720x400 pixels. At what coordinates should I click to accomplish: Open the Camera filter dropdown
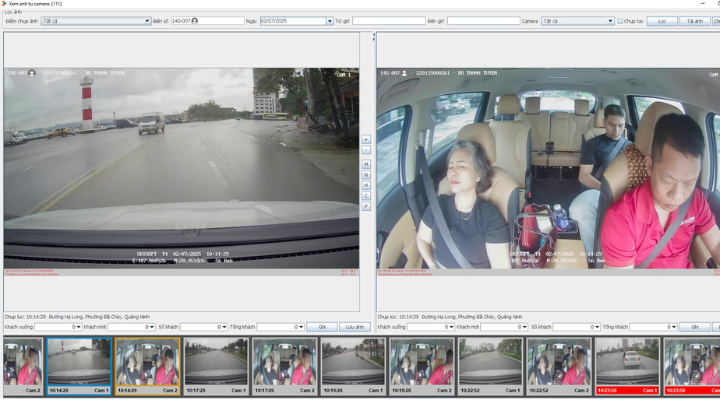point(610,21)
